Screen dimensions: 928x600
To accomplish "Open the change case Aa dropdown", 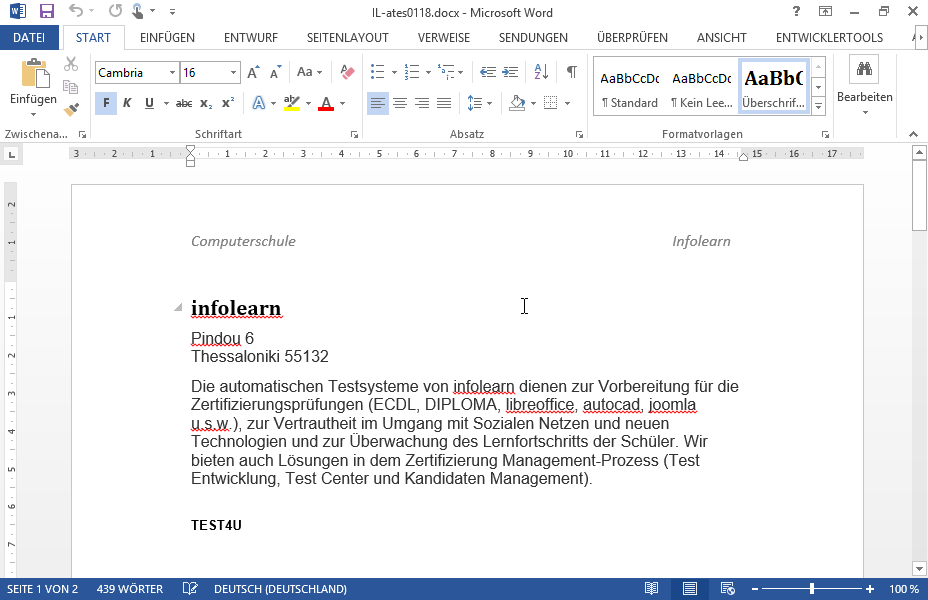I will coord(310,72).
